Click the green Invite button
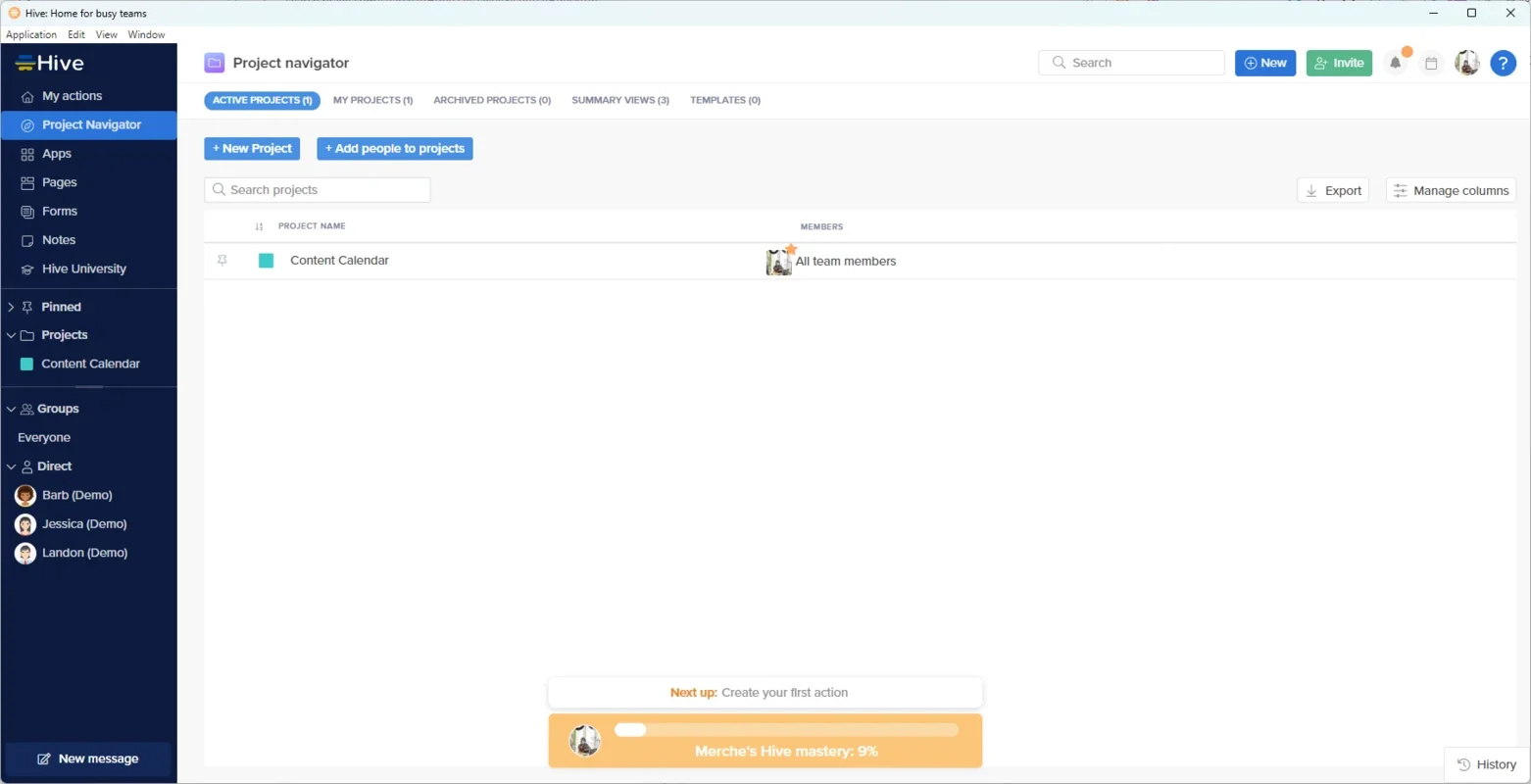Screen dimensions: 1531x784 (1339, 63)
